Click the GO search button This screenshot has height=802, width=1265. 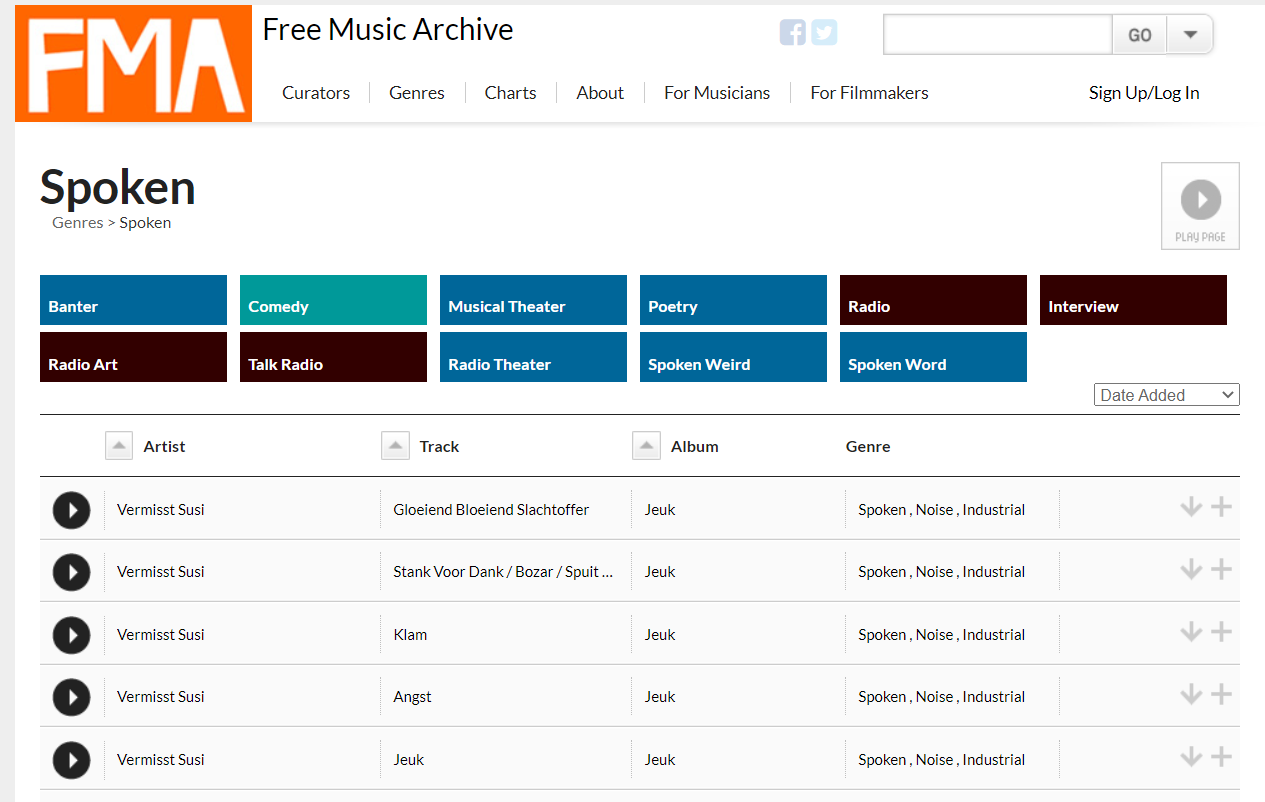(x=1140, y=35)
